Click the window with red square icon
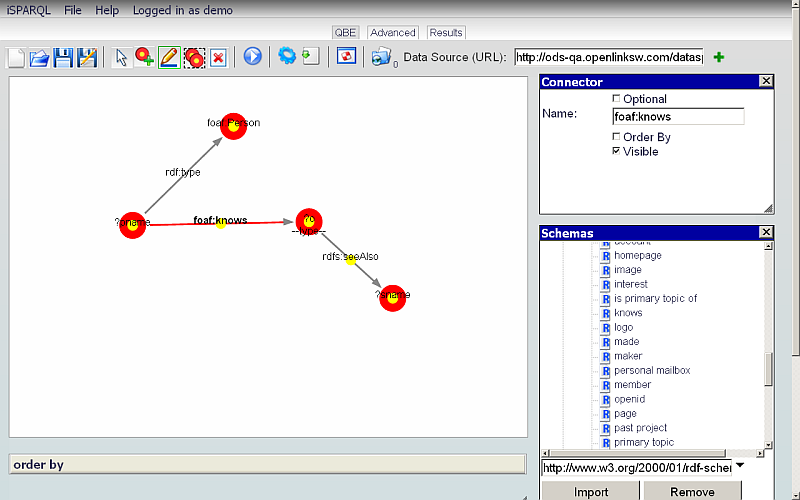Viewport: 800px width, 500px height. click(346, 56)
